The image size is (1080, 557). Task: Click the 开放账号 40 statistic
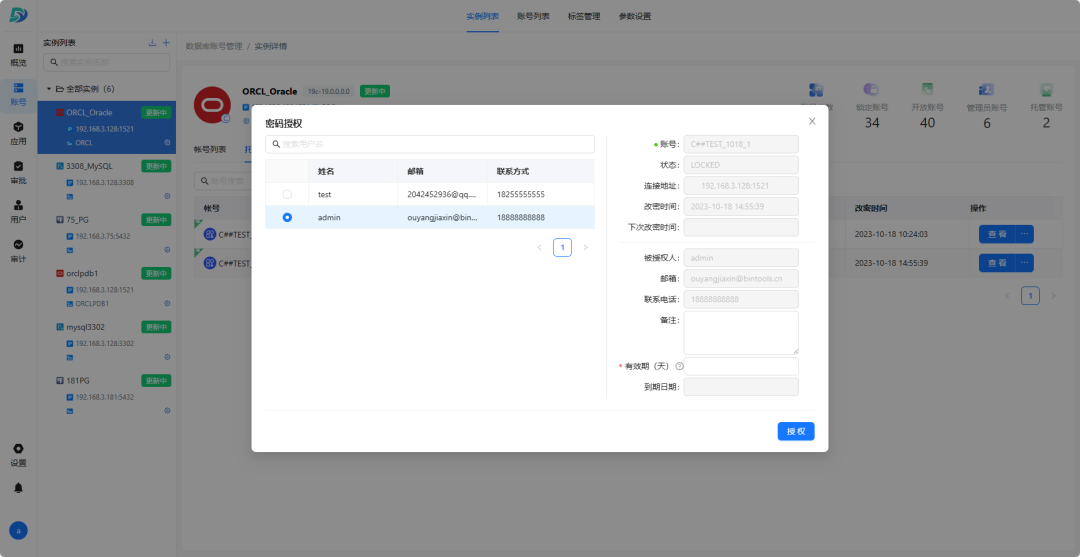pyautogui.click(x=928, y=107)
